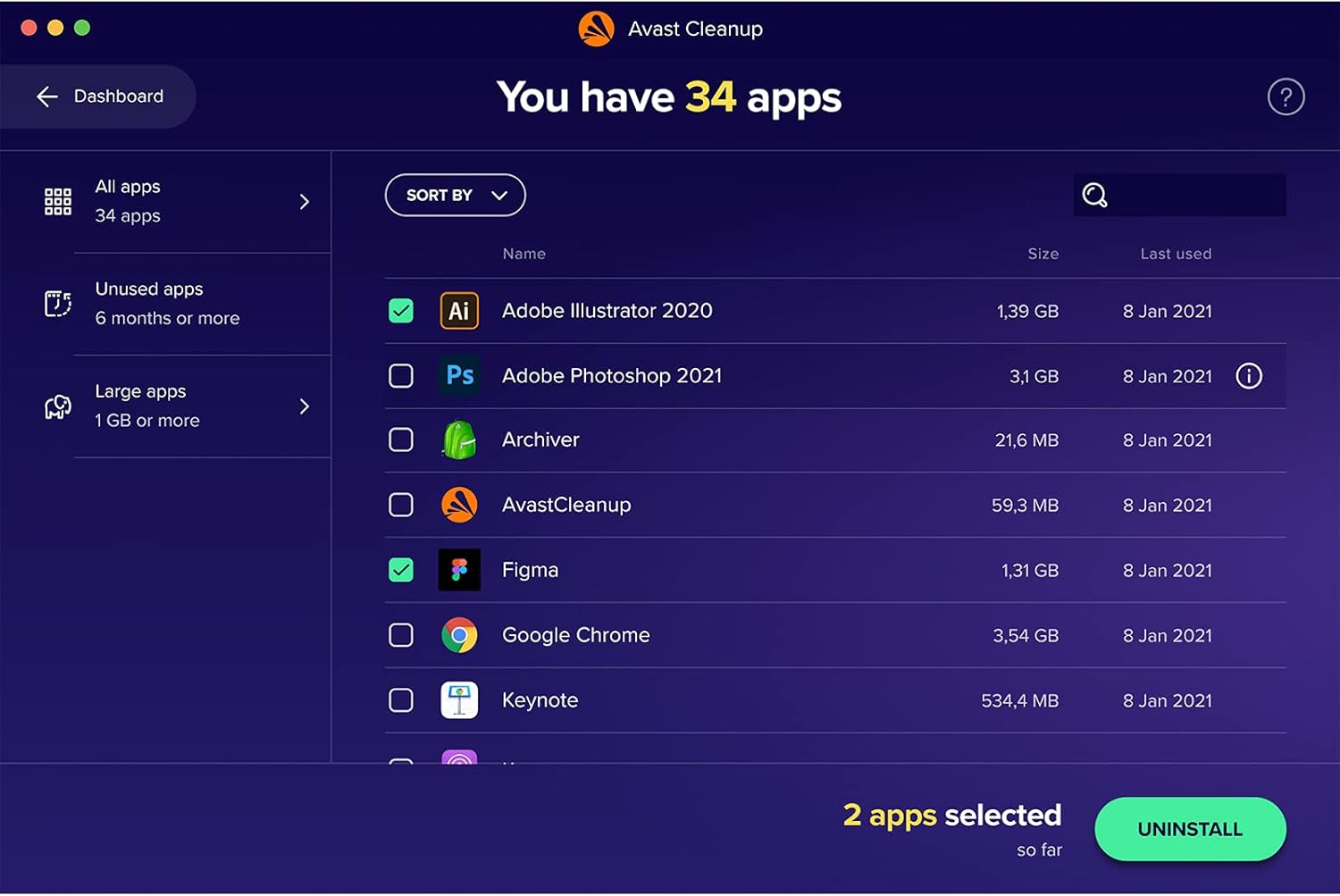Click the AvastCleanup row app icon
Image resolution: width=1340 pixels, height=896 pixels.
pyautogui.click(x=459, y=505)
